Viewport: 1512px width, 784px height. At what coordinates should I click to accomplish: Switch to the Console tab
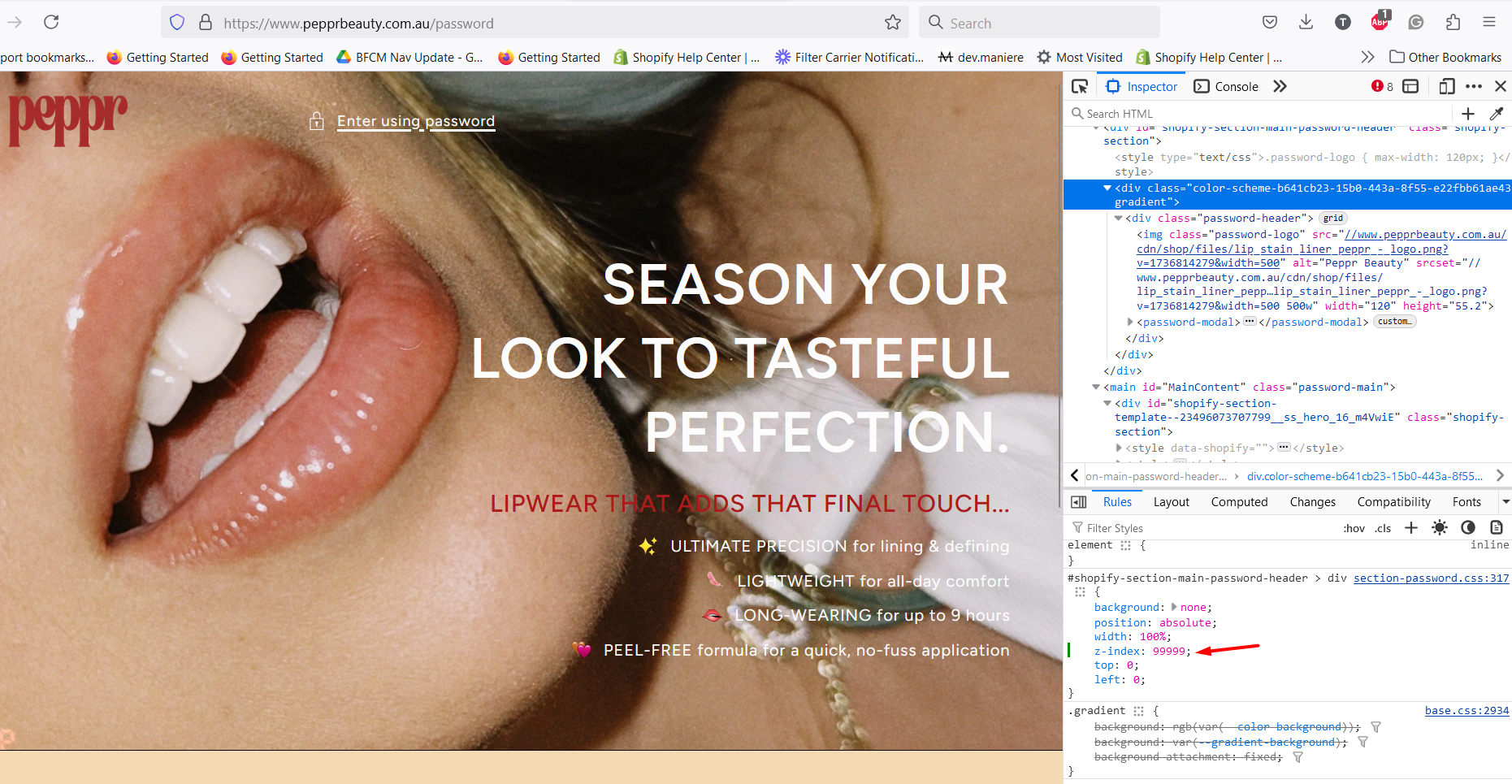point(1226,86)
